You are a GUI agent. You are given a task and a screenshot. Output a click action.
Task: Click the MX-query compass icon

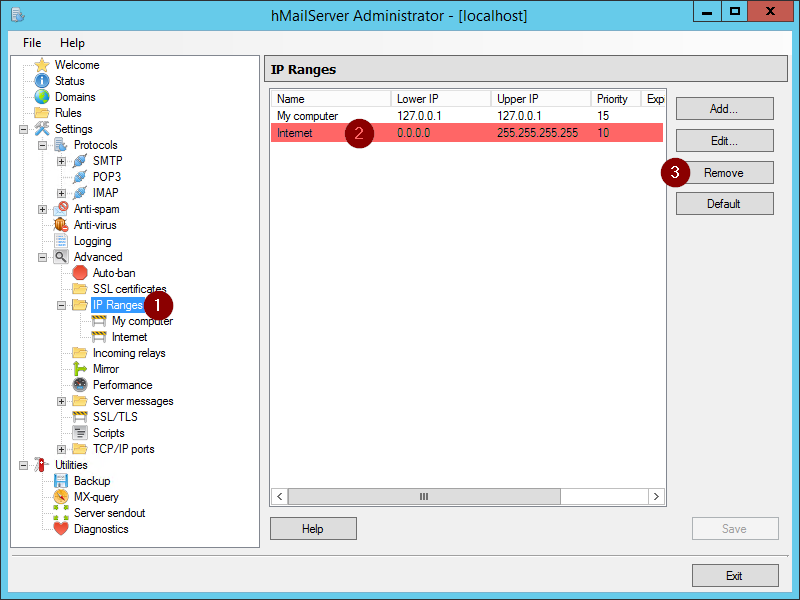[x=61, y=496]
